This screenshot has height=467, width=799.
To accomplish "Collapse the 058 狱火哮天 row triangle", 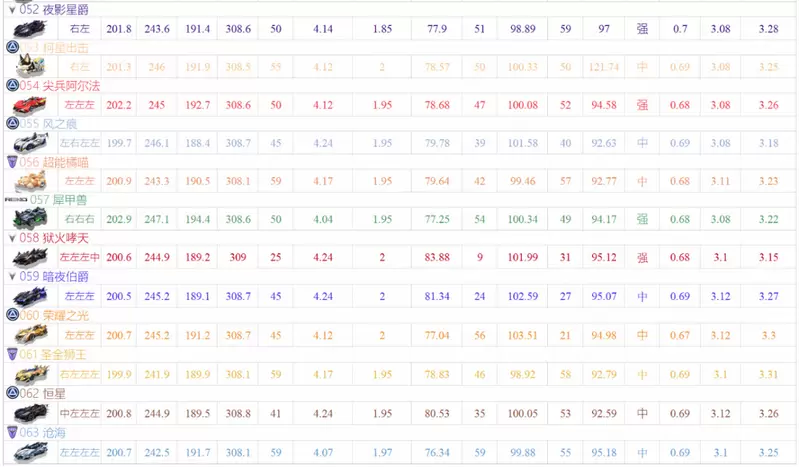I will 12,238.
